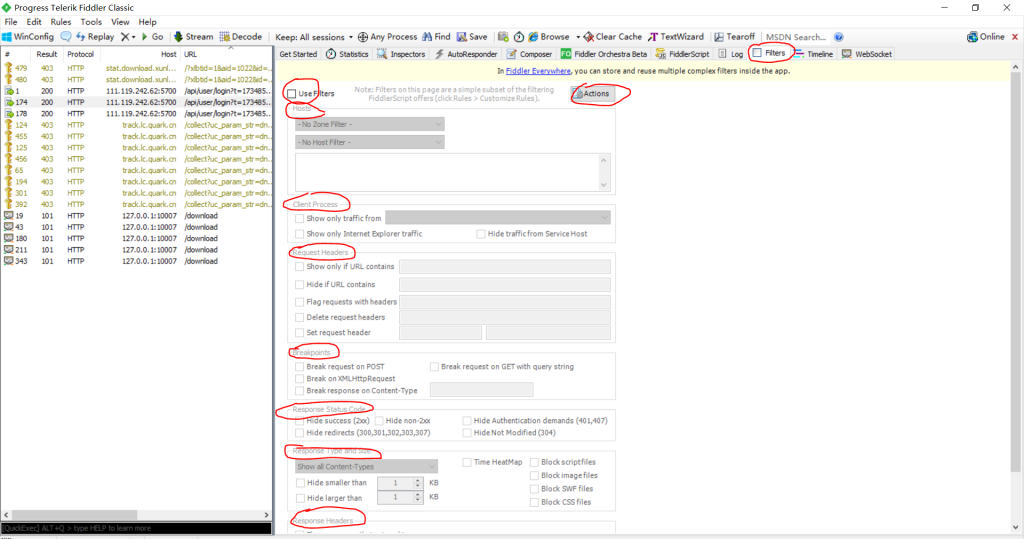Open Find sessions binoculars tool
The height and width of the screenshot is (539, 1024).
pos(436,37)
